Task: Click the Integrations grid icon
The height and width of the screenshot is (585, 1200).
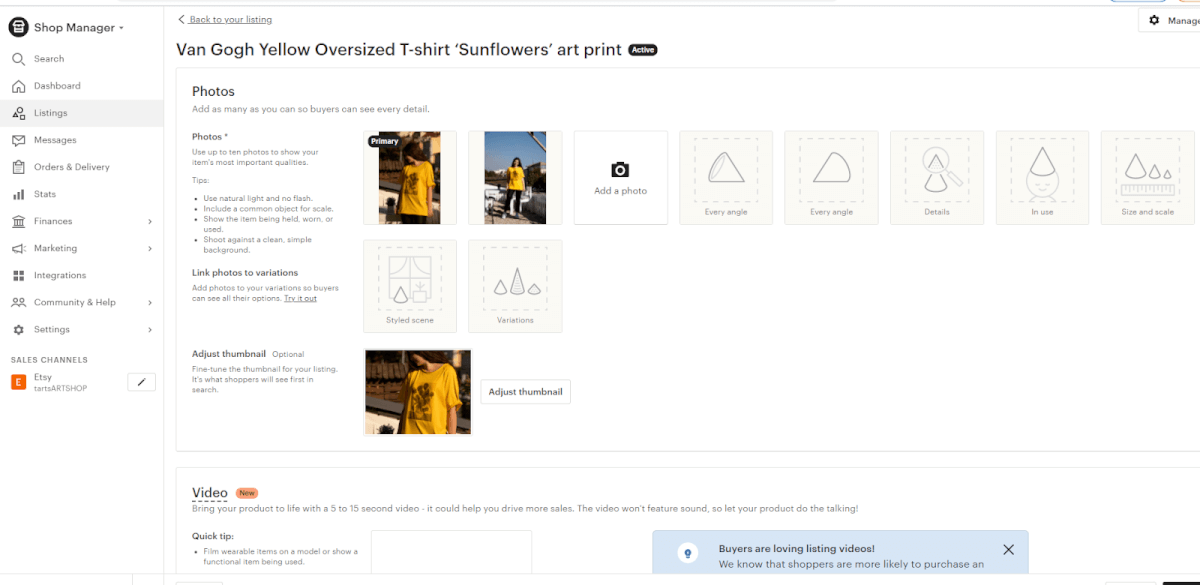Action: tap(18, 275)
